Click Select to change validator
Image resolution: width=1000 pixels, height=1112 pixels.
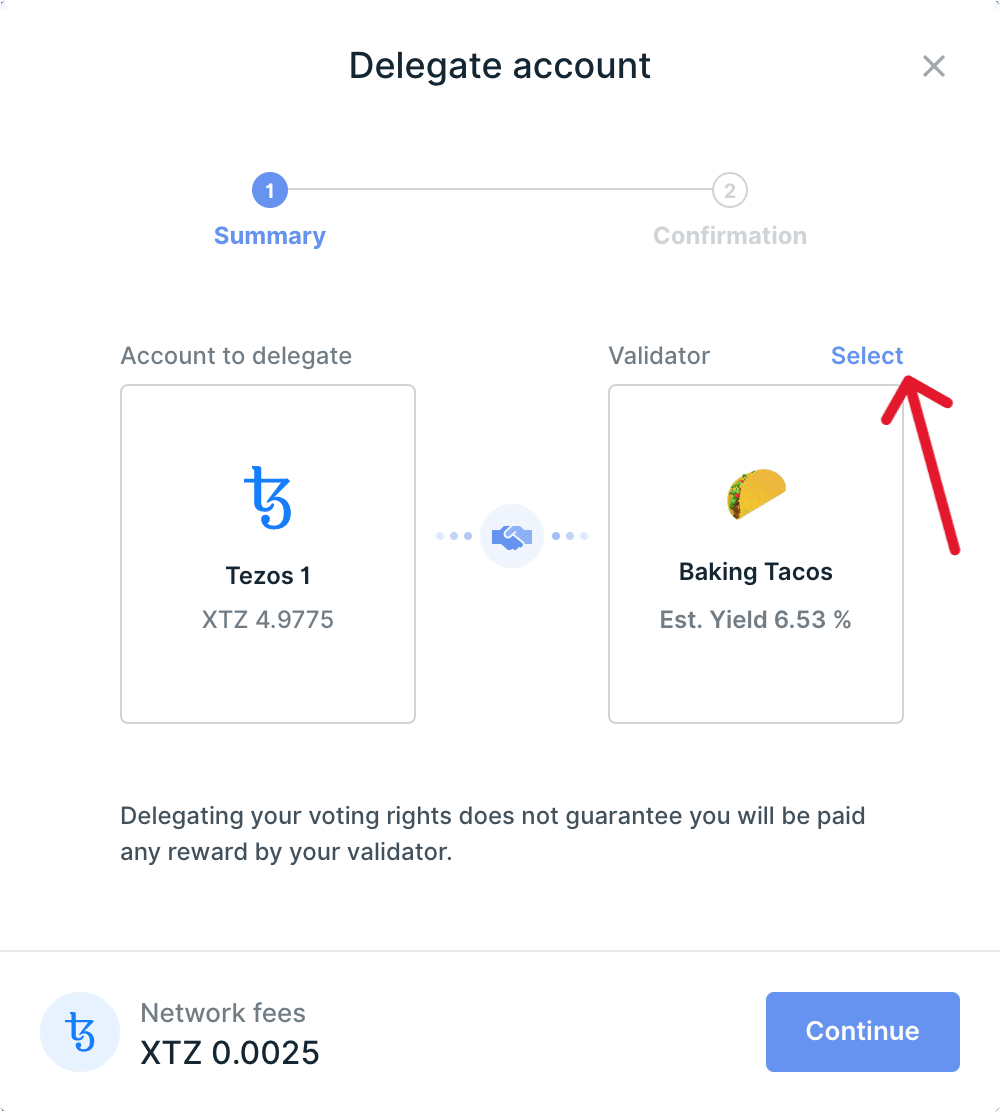tap(867, 356)
